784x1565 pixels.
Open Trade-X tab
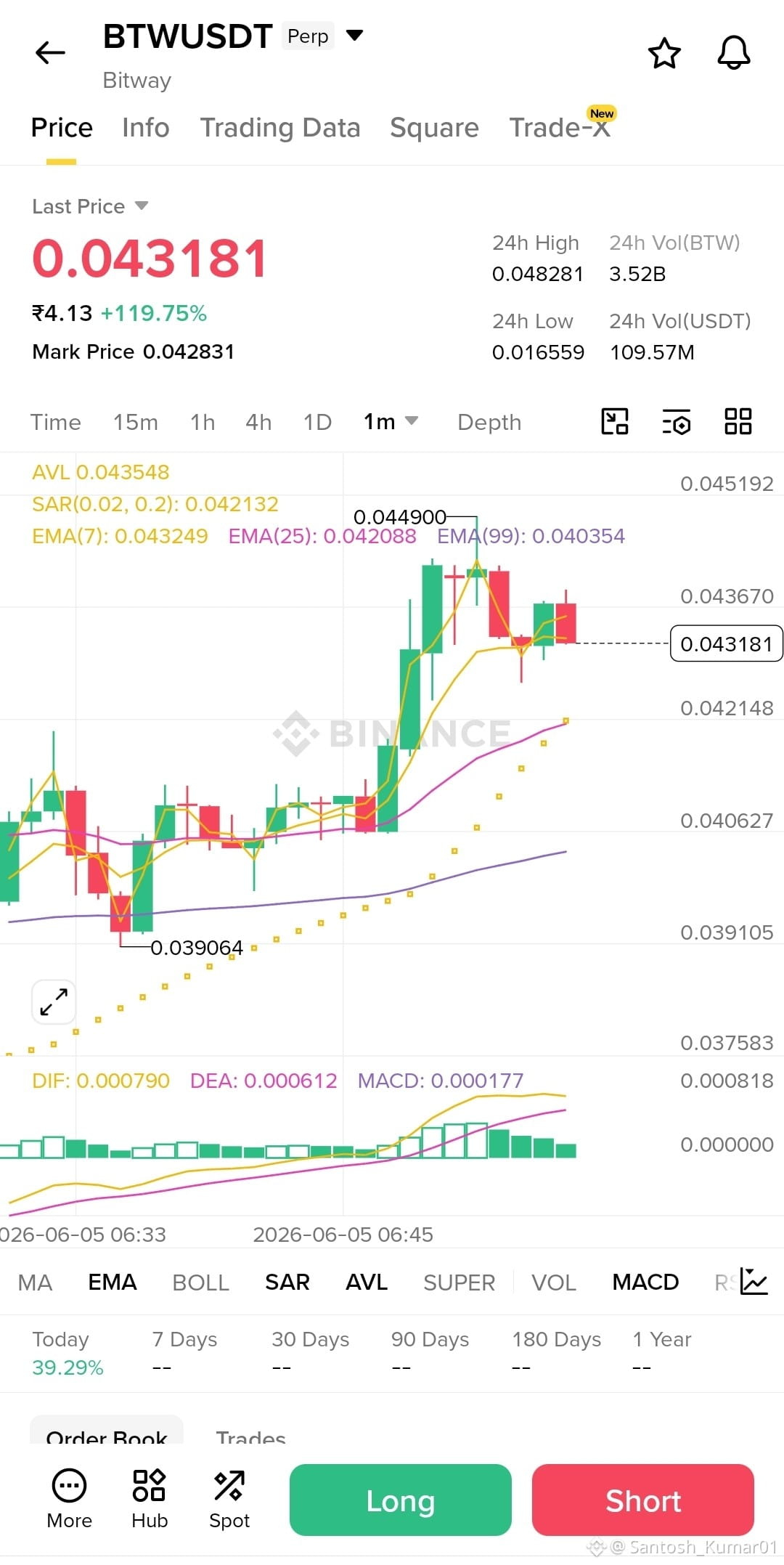pos(560,128)
